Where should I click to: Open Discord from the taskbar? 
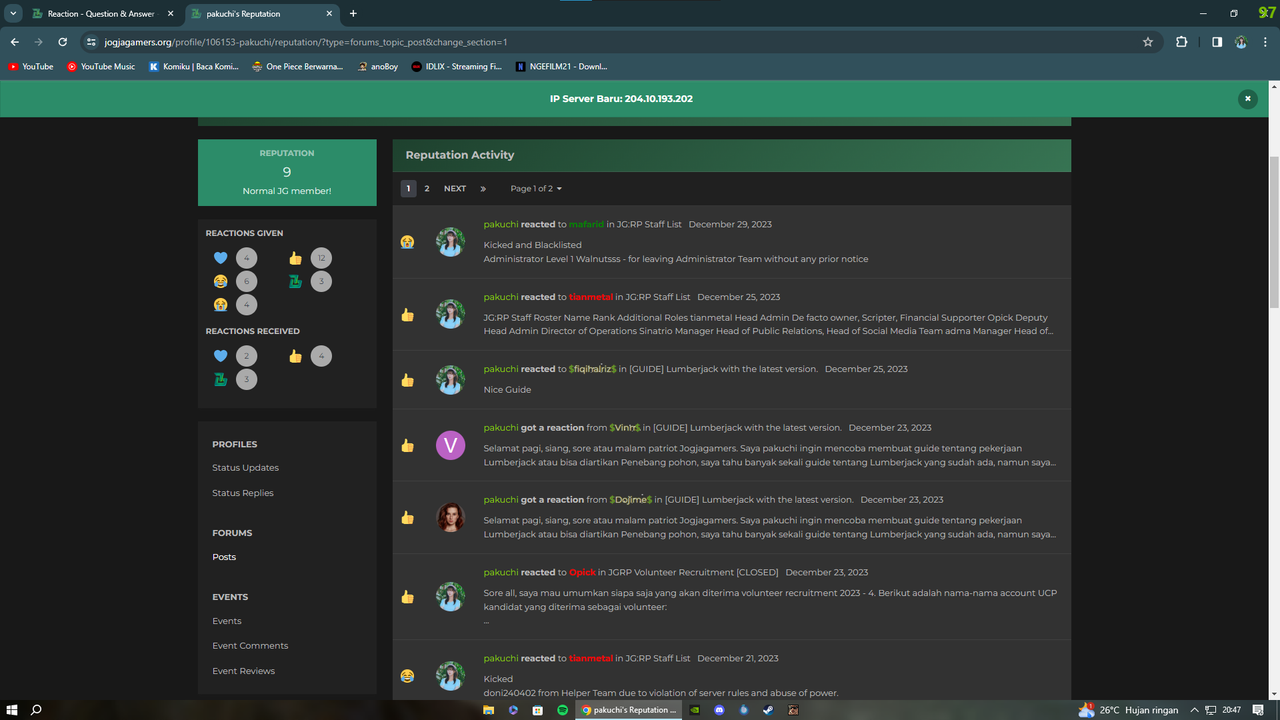pyautogui.click(x=719, y=710)
